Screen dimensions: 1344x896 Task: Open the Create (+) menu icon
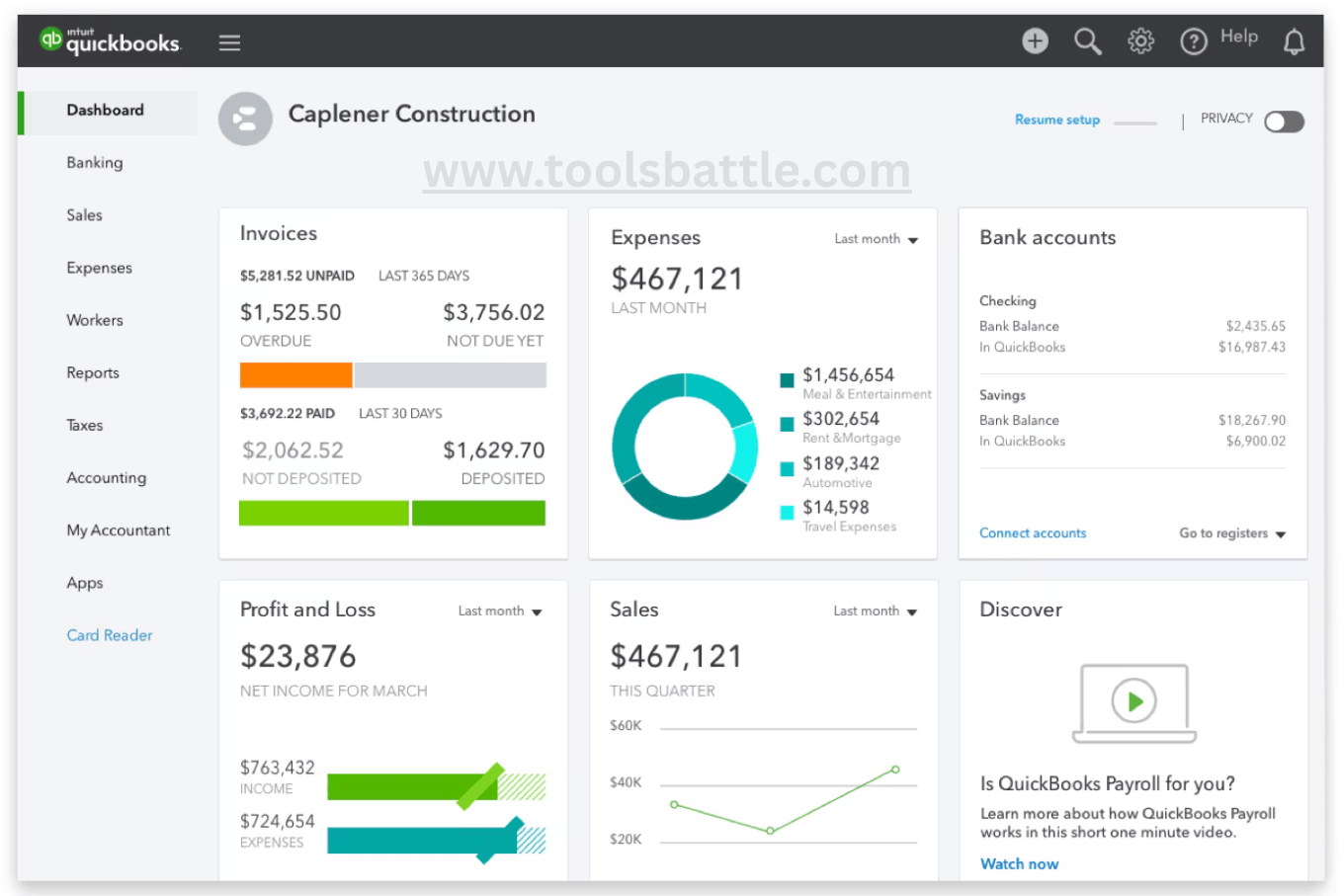(1035, 41)
